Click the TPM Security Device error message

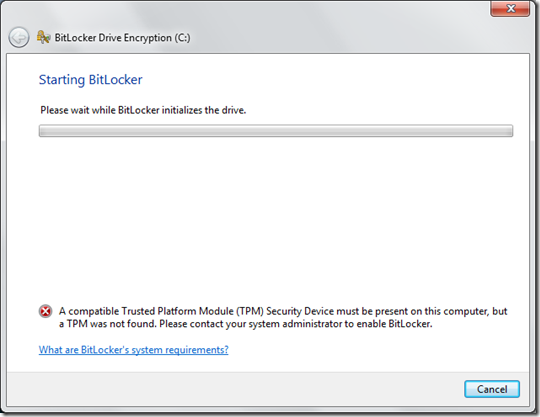click(x=283, y=317)
